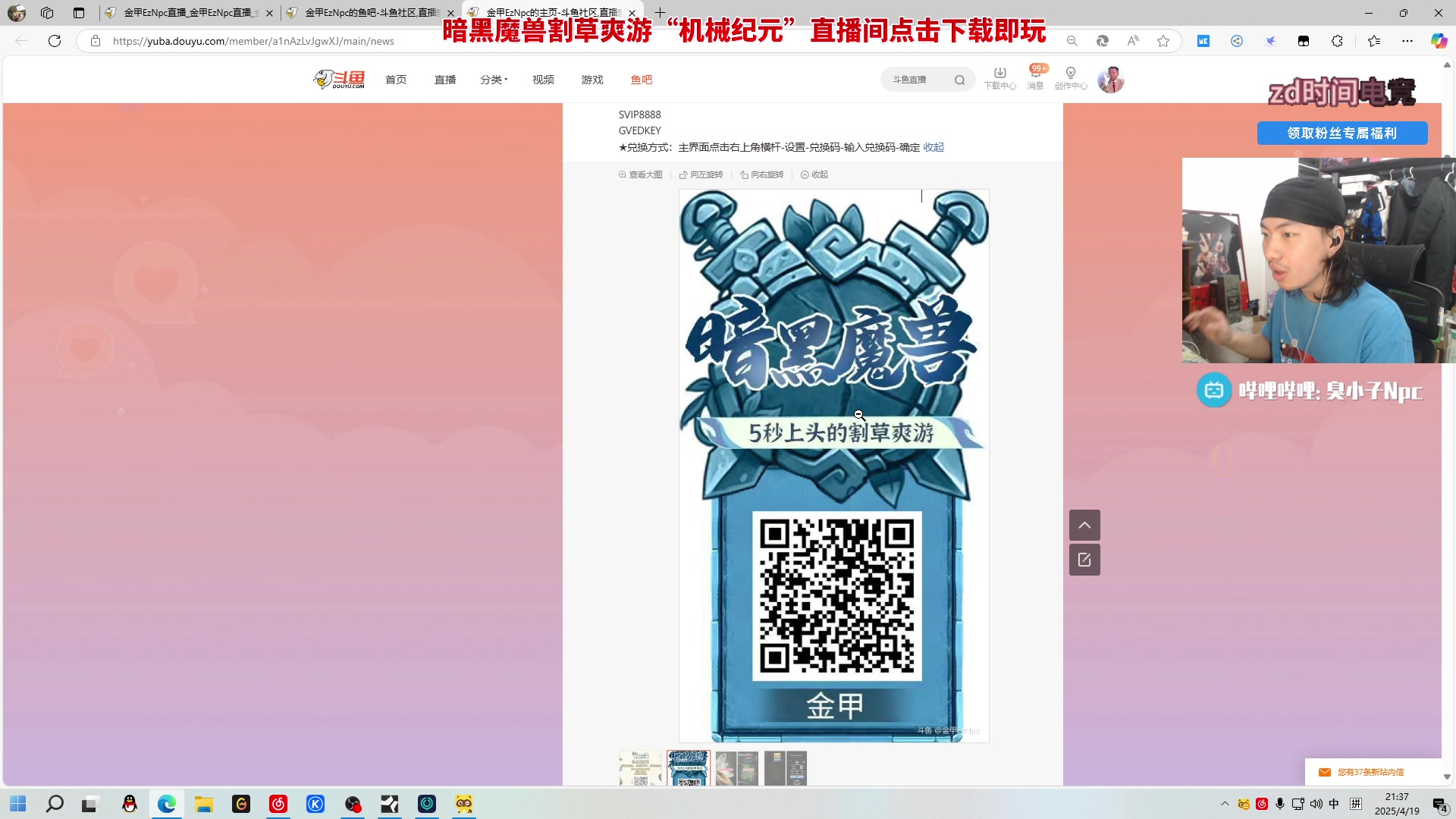Select the second blue poster thumbnail

[689, 768]
